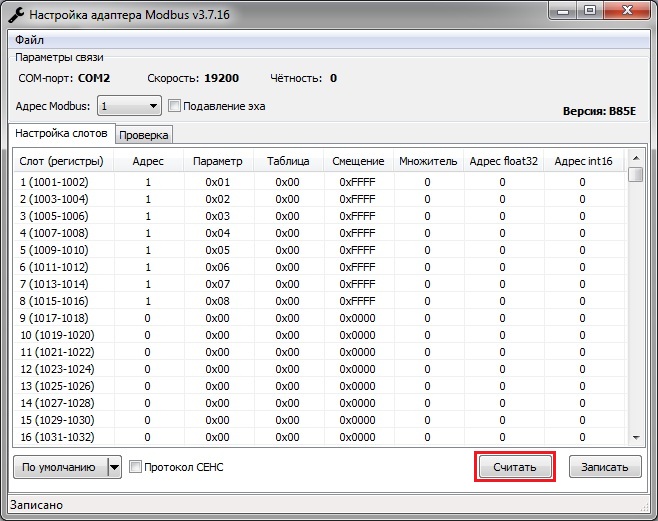This screenshot has width=658, height=521.
Task: Toggle the Протокол СЕНС checkbox
Action: click(x=135, y=466)
